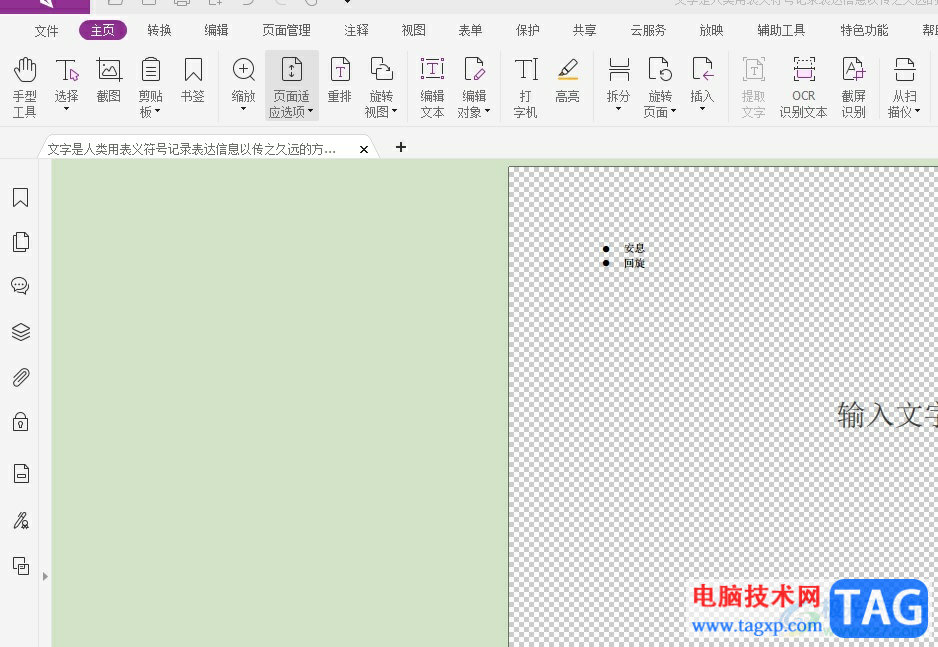Click the Screenshot (截图) tool
This screenshot has height=647, width=938.
(109, 80)
